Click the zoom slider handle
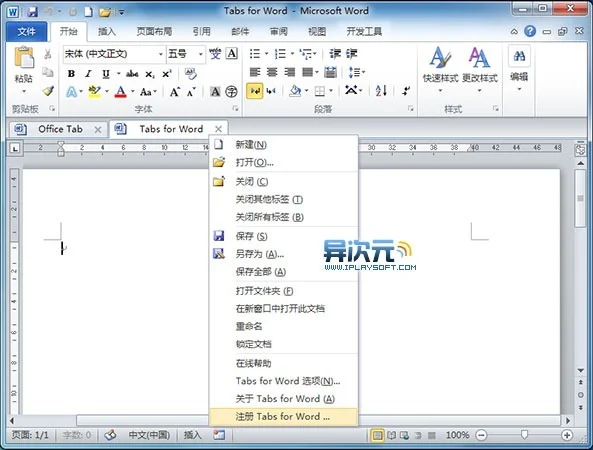 click(524, 435)
